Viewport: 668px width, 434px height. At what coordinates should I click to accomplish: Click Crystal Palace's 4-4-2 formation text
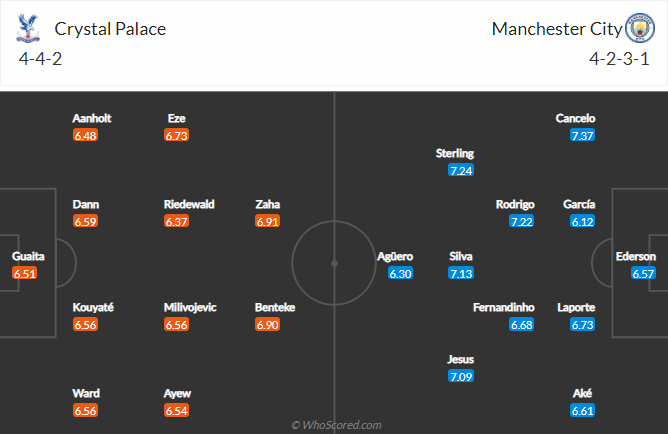[39, 58]
